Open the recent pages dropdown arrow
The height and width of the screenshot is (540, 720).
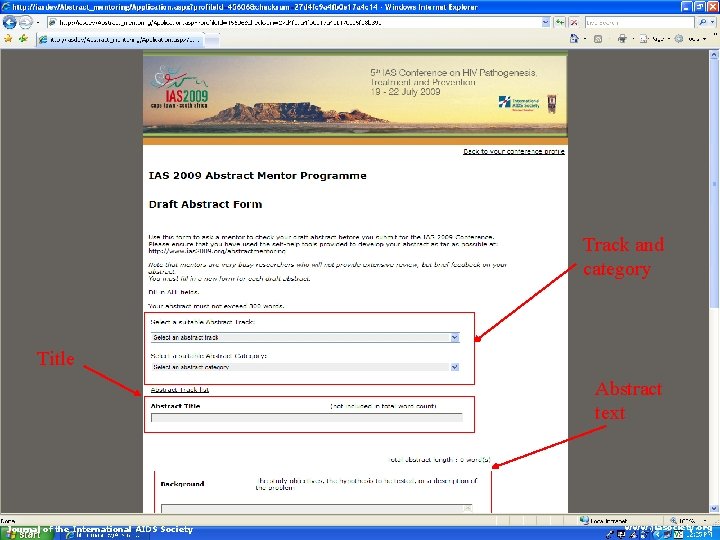[38, 22]
